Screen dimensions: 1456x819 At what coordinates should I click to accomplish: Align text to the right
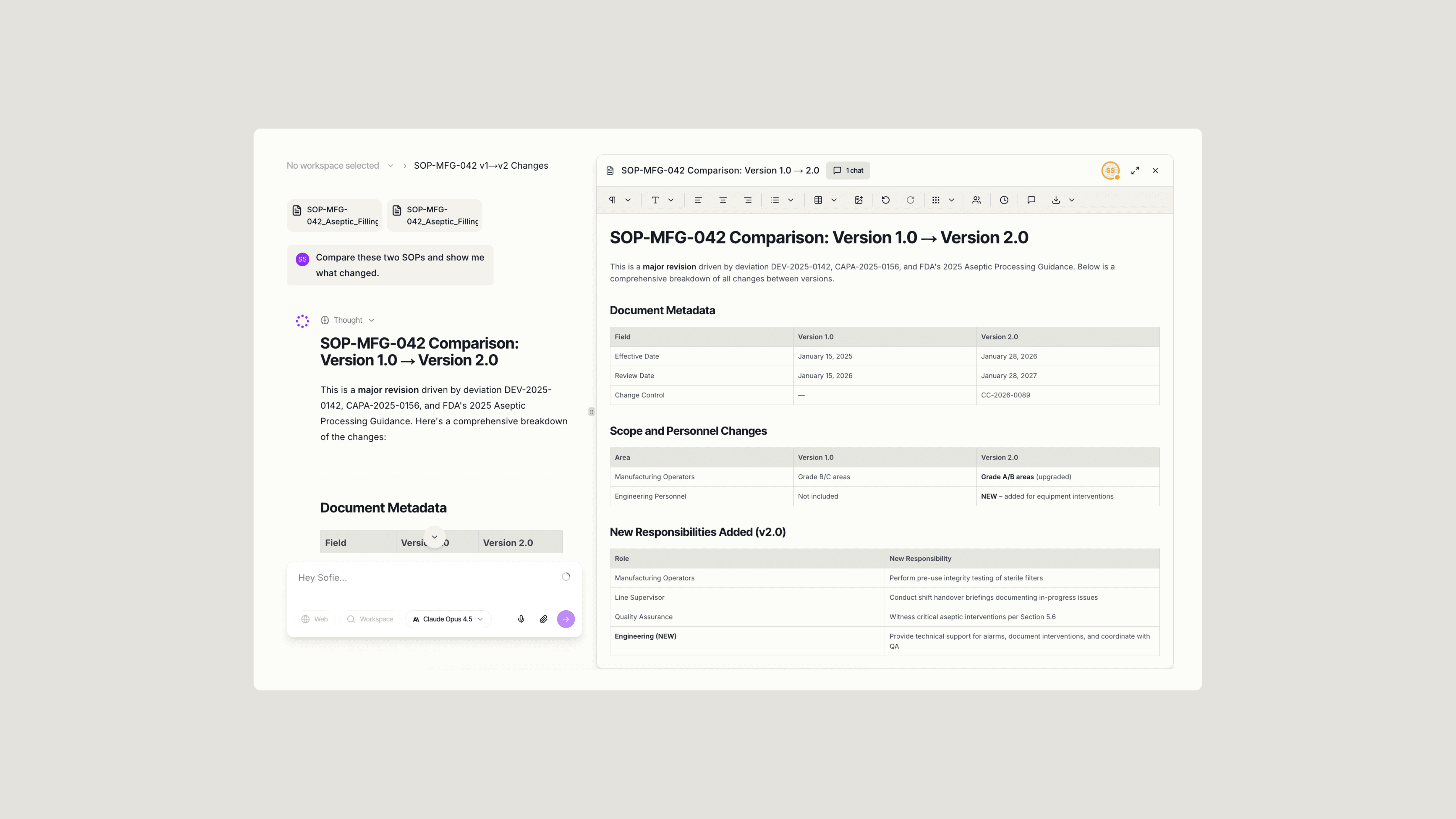(748, 200)
